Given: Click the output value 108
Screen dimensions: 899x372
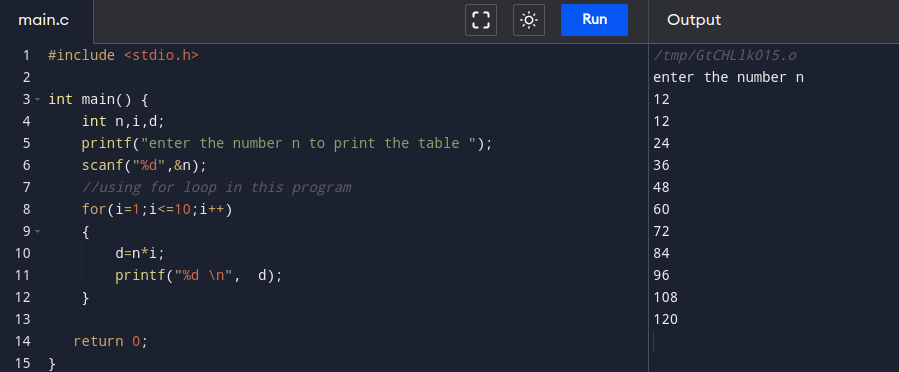Looking at the screenshot, I should click(x=665, y=297).
